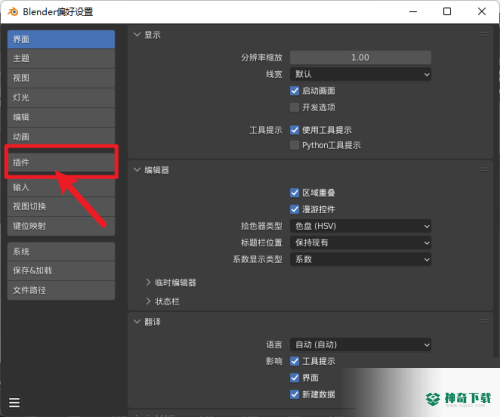The image size is (500, 417).
Task: Open the 插件 add-ons tab
Action: (61, 162)
